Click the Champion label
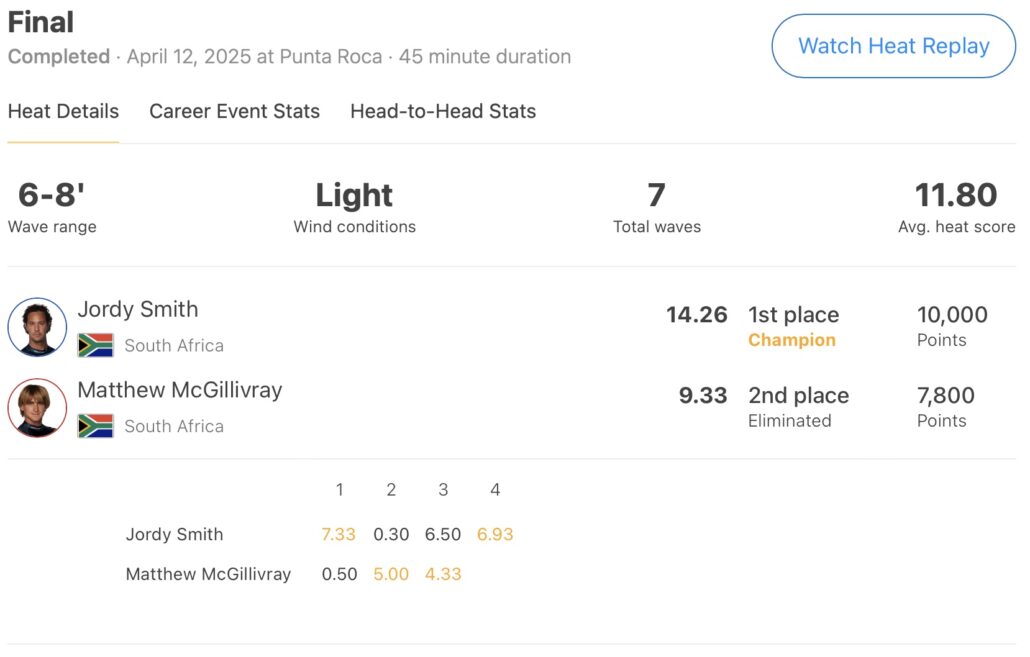1030x657 pixels. tap(791, 340)
